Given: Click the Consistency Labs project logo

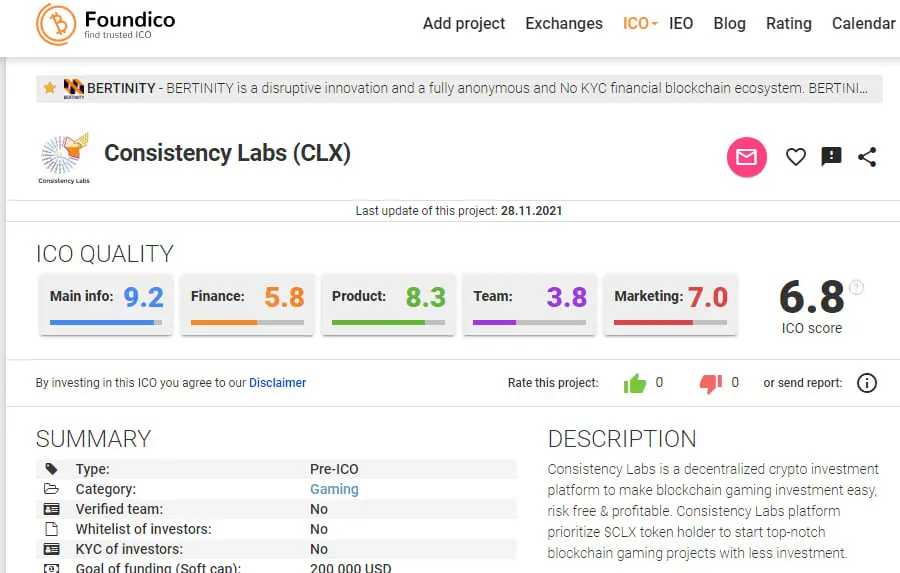Looking at the screenshot, I should pos(64,158).
